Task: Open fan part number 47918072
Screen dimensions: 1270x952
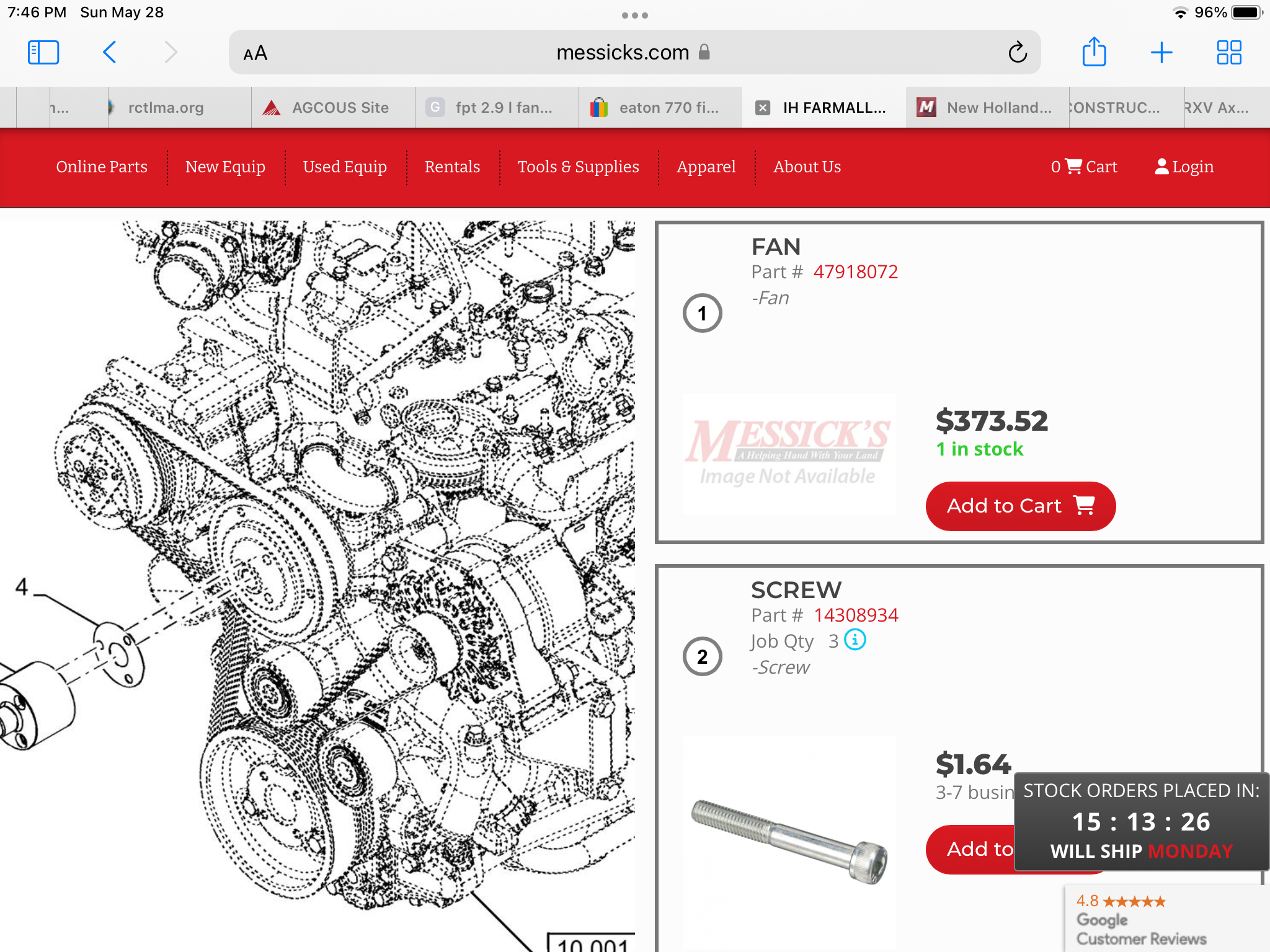Action: (x=855, y=271)
